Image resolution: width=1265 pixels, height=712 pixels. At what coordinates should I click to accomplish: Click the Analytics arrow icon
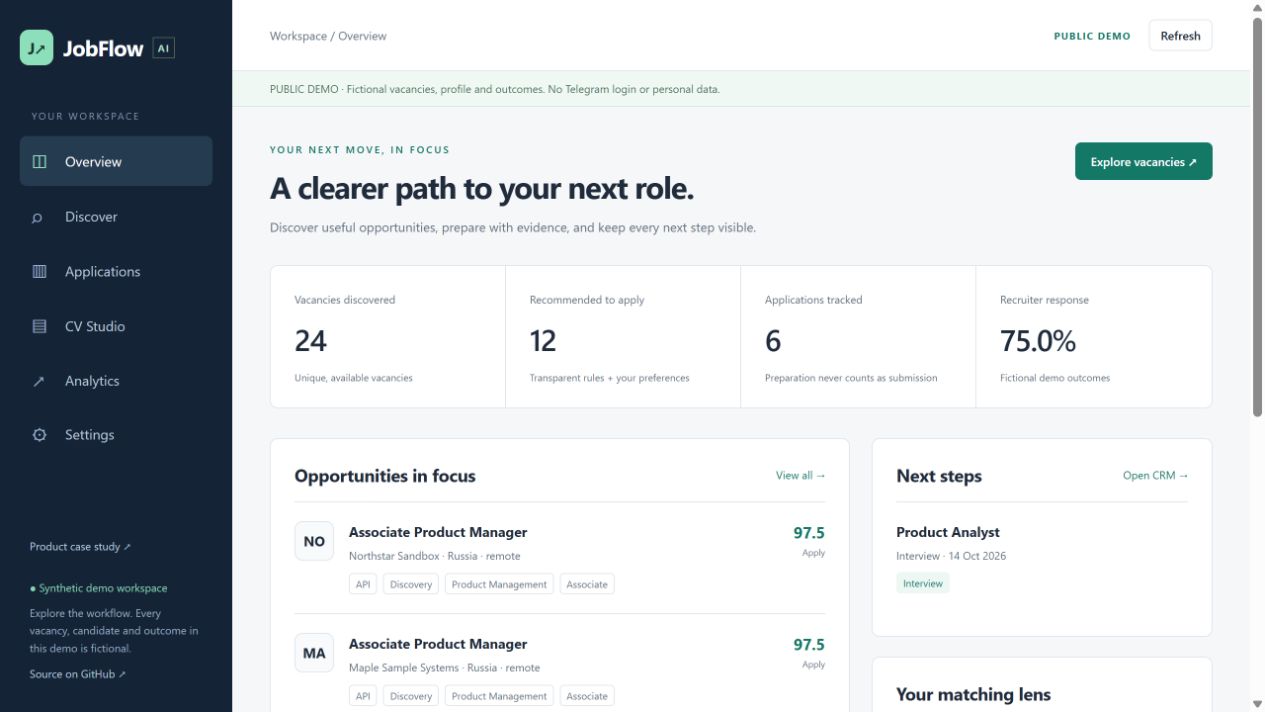(x=38, y=381)
